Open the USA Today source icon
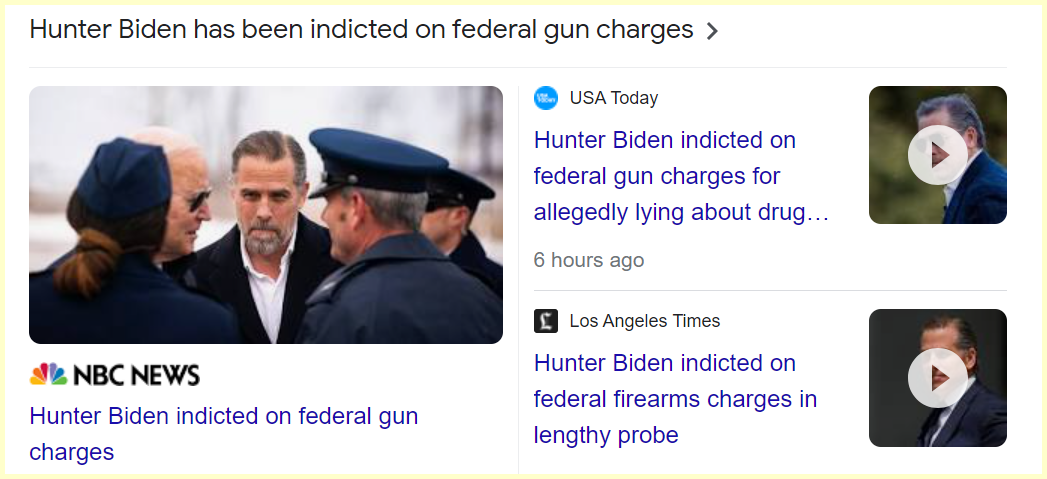 tap(545, 98)
